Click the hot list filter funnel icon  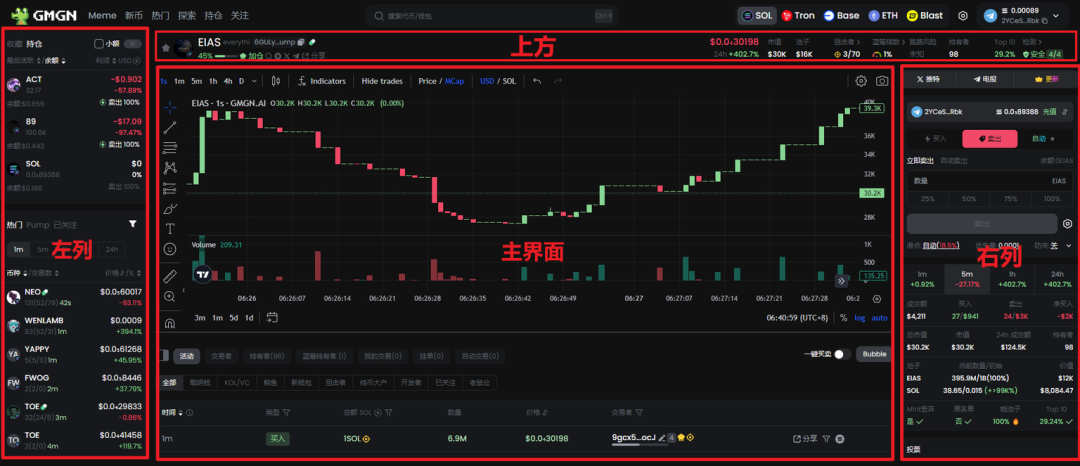[132, 224]
